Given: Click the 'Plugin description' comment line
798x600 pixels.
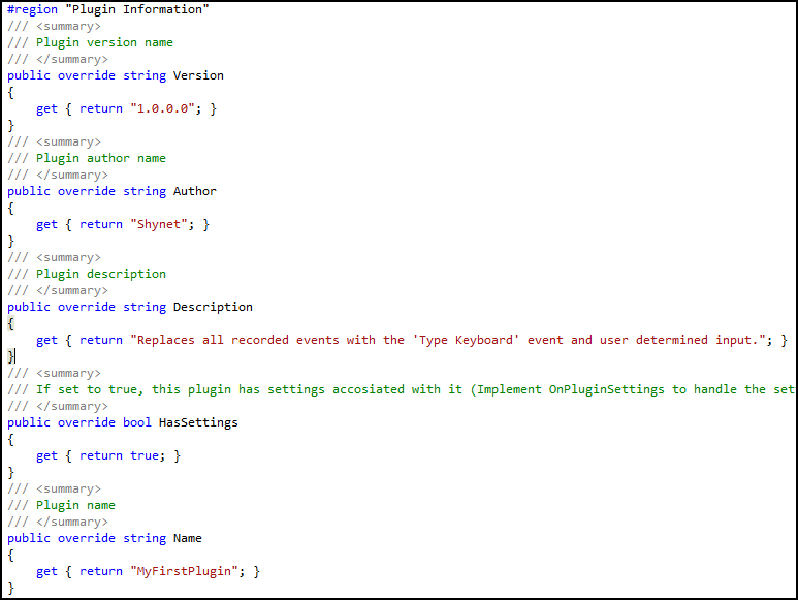Looking at the screenshot, I should point(101,274).
